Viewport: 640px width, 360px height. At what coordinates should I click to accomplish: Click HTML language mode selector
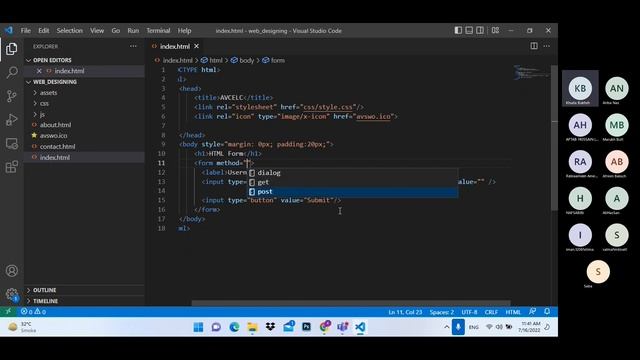[513, 312]
